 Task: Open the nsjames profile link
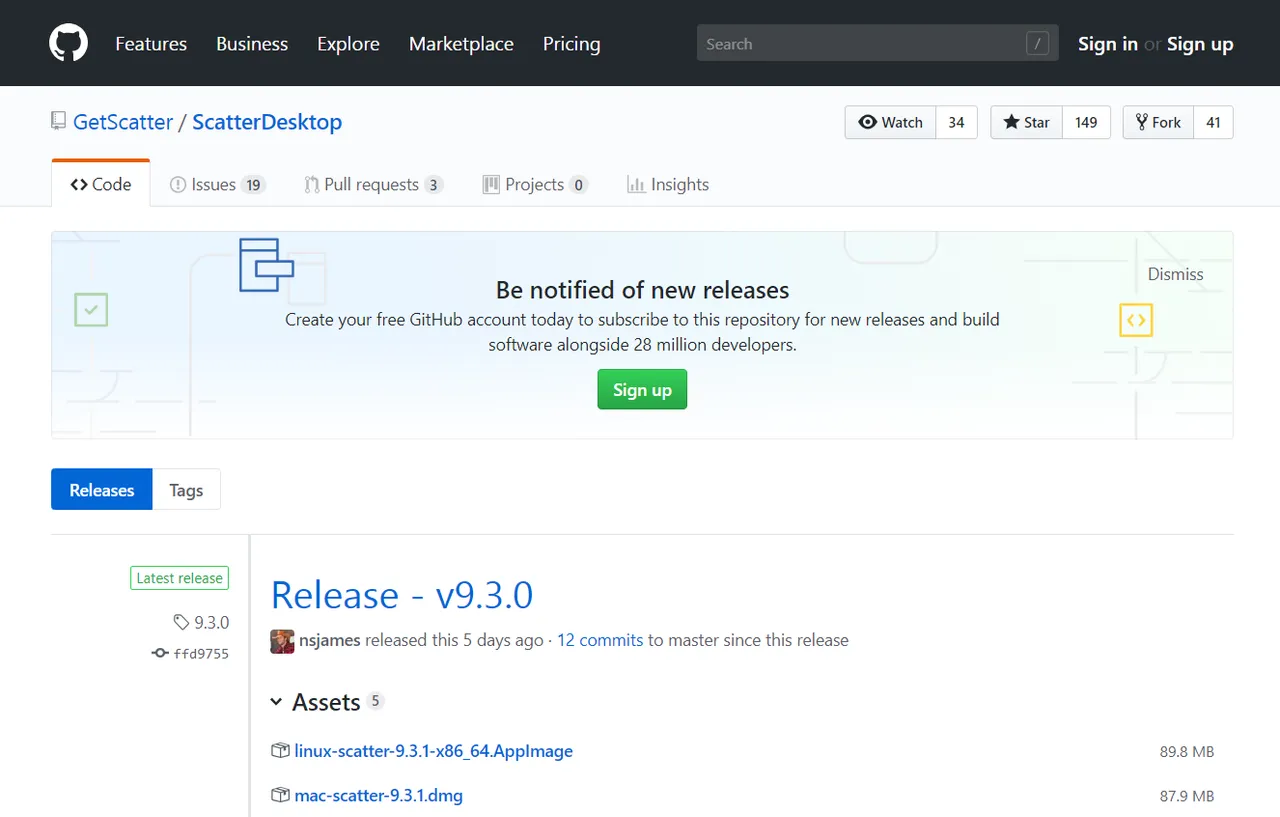[330, 640]
